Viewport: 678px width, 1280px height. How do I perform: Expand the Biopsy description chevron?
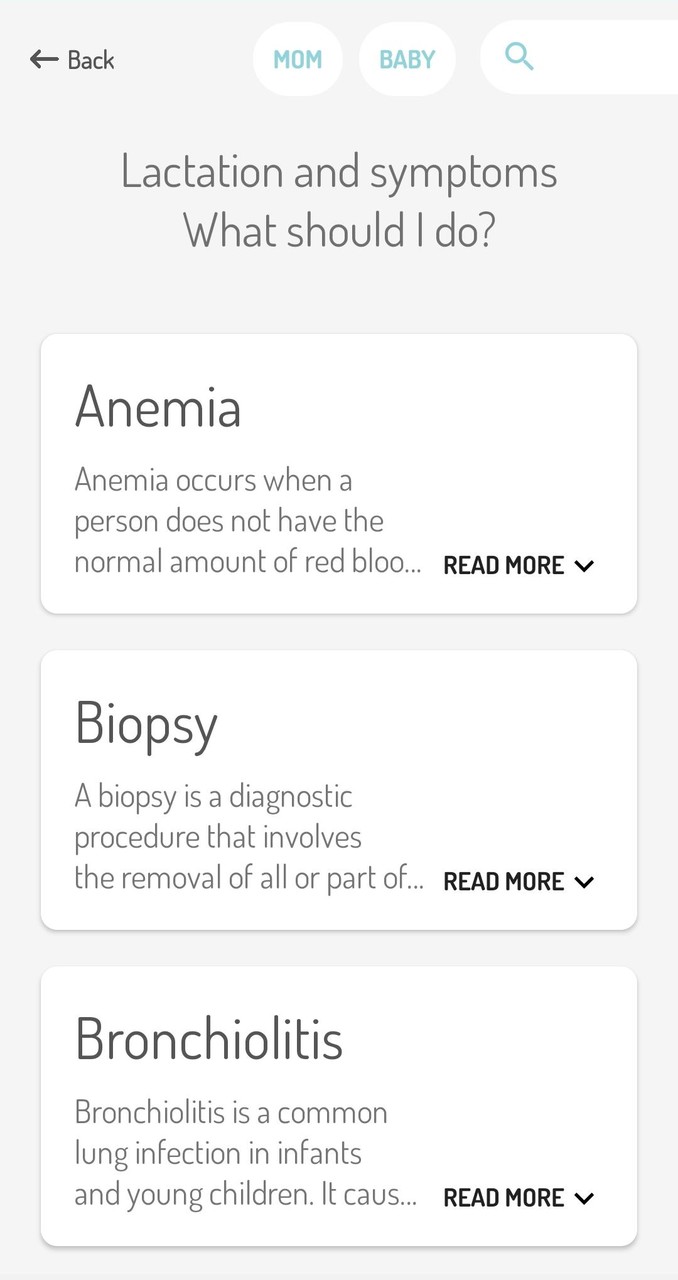583,881
